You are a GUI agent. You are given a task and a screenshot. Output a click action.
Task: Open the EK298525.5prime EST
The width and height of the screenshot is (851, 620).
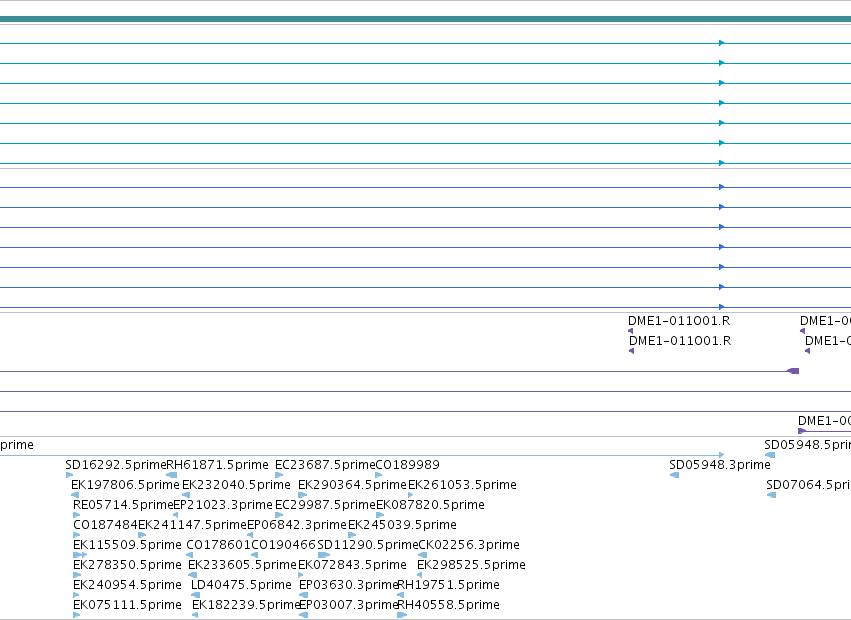pos(471,565)
